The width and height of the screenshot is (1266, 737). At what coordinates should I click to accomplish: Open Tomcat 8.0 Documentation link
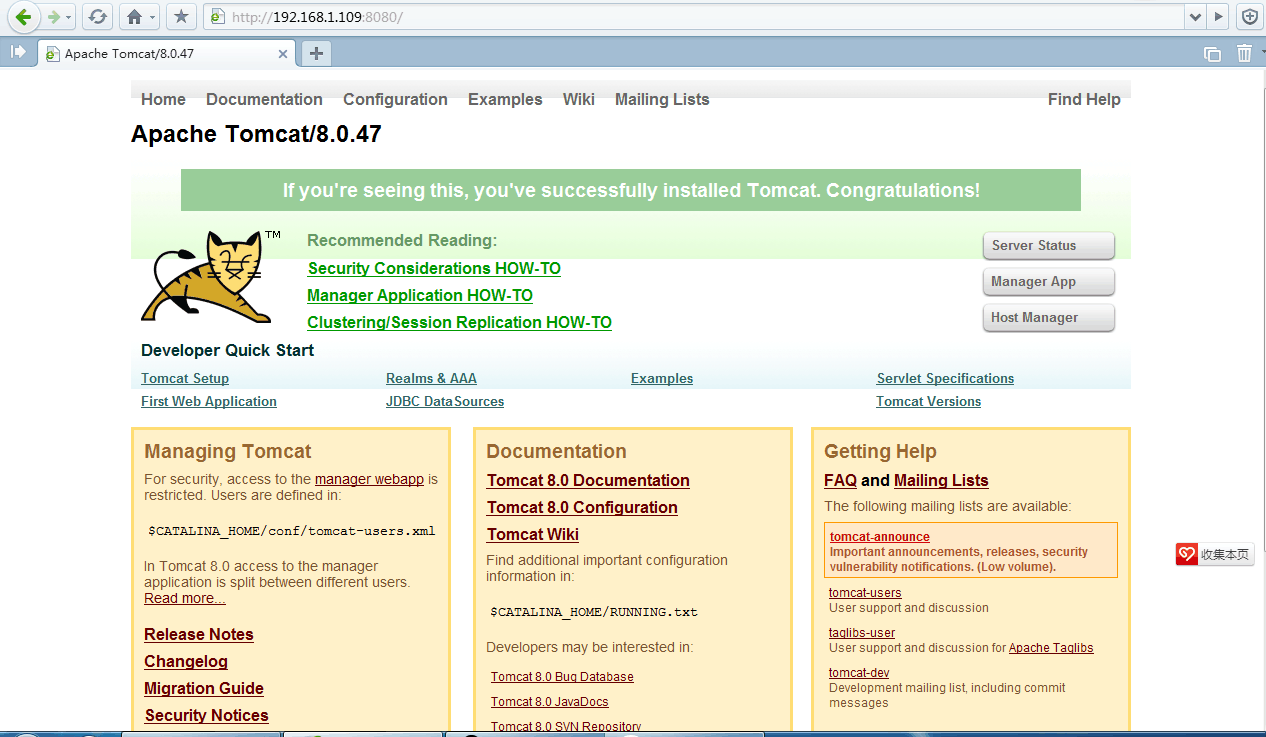[588, 480]
